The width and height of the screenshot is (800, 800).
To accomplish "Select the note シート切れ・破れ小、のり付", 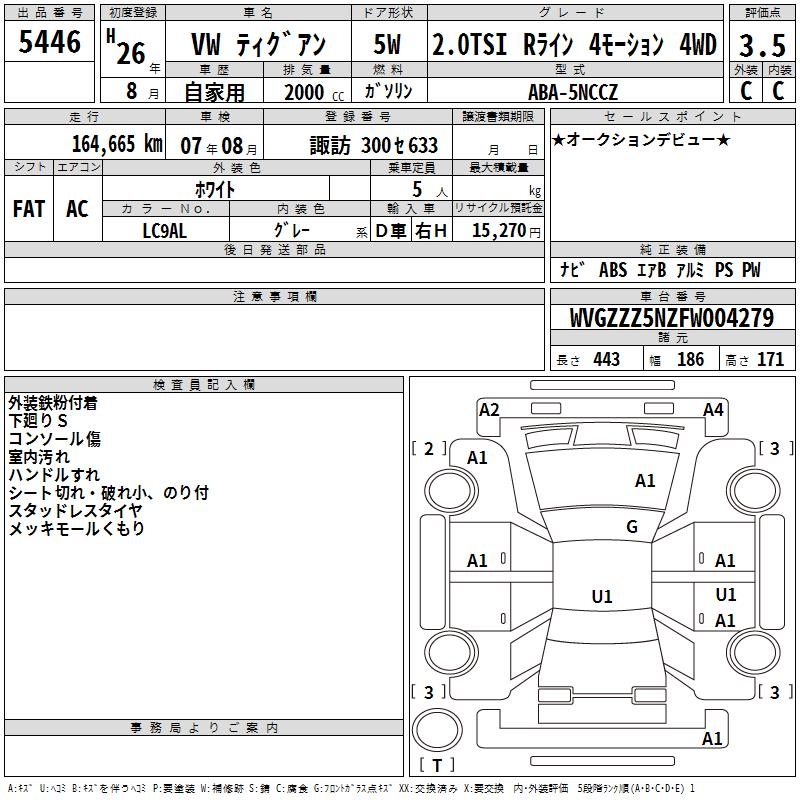I will (x=109, y=492).
